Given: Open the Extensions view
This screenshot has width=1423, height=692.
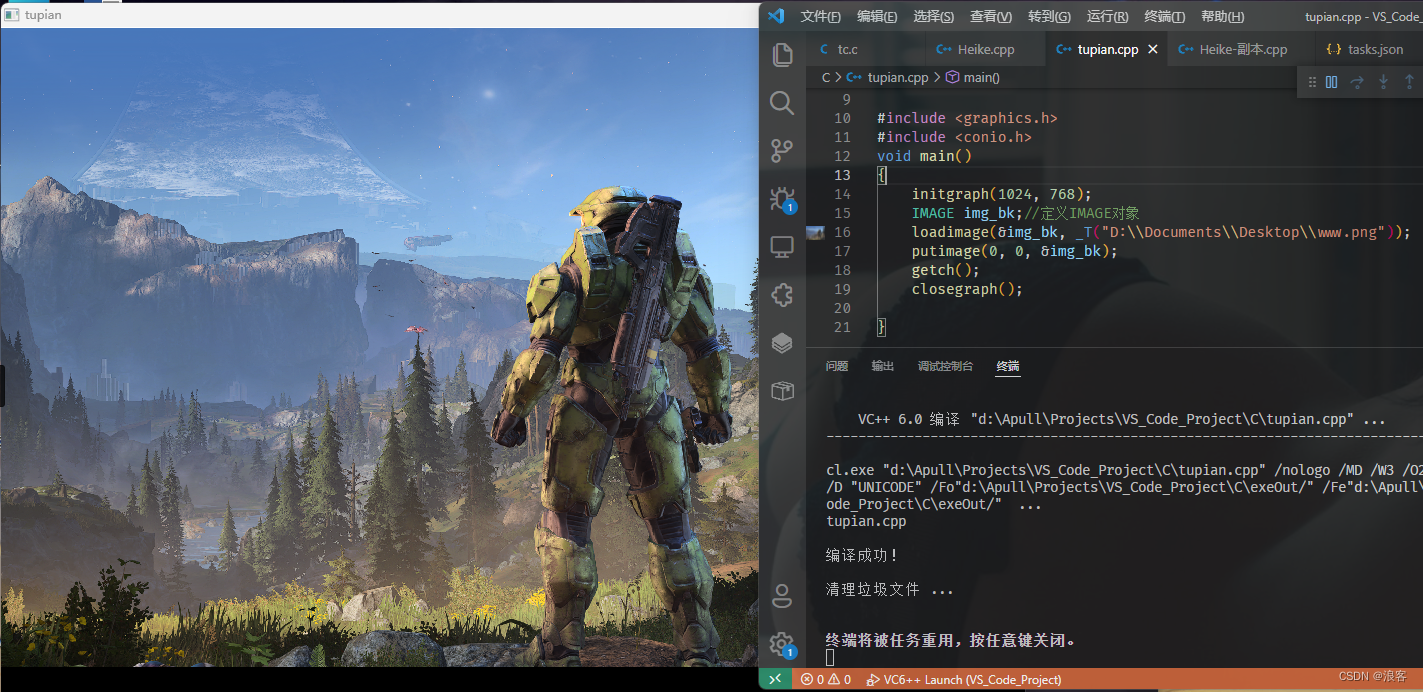Looking at the screenshot, I should [782, 295].
